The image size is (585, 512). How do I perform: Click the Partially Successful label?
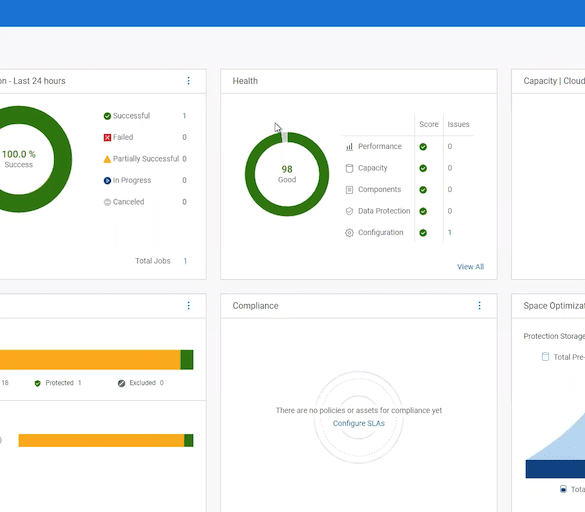click(146, 159)
